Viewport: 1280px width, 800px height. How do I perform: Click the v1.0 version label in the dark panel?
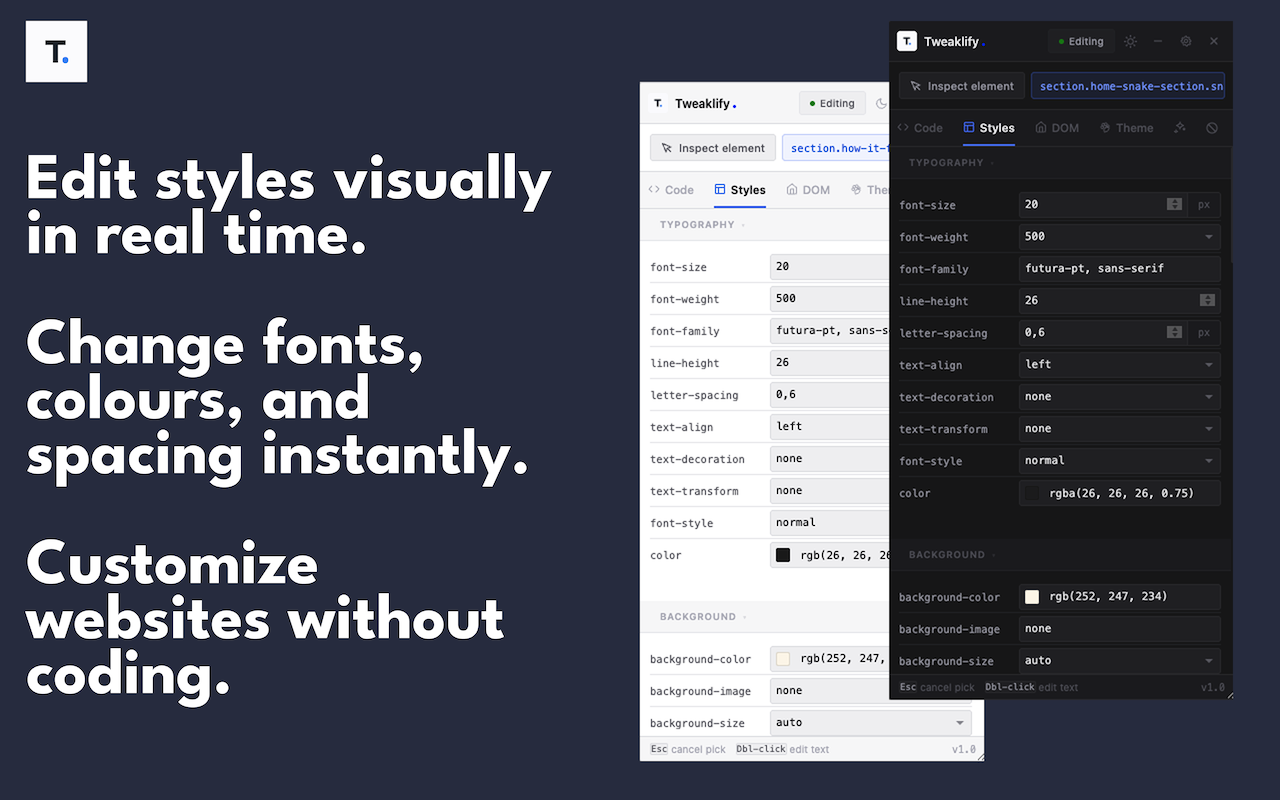(1212, 688)
